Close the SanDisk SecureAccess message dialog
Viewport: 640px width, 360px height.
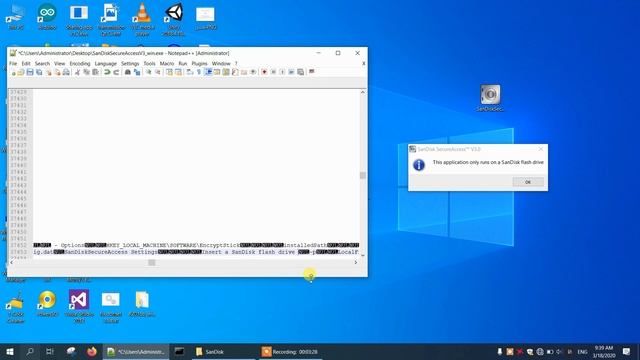(x=541, y=149)
